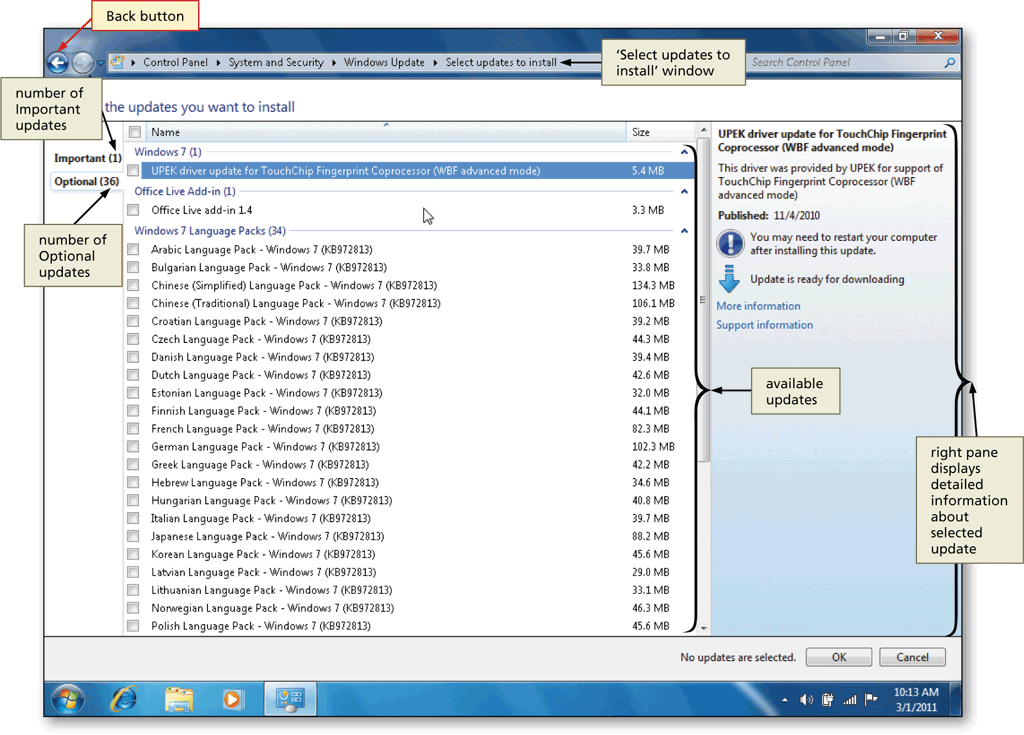The image size is (1024, 735).
Task: Select the Polish Language Pack row text
Action: [x=261, y=626]
